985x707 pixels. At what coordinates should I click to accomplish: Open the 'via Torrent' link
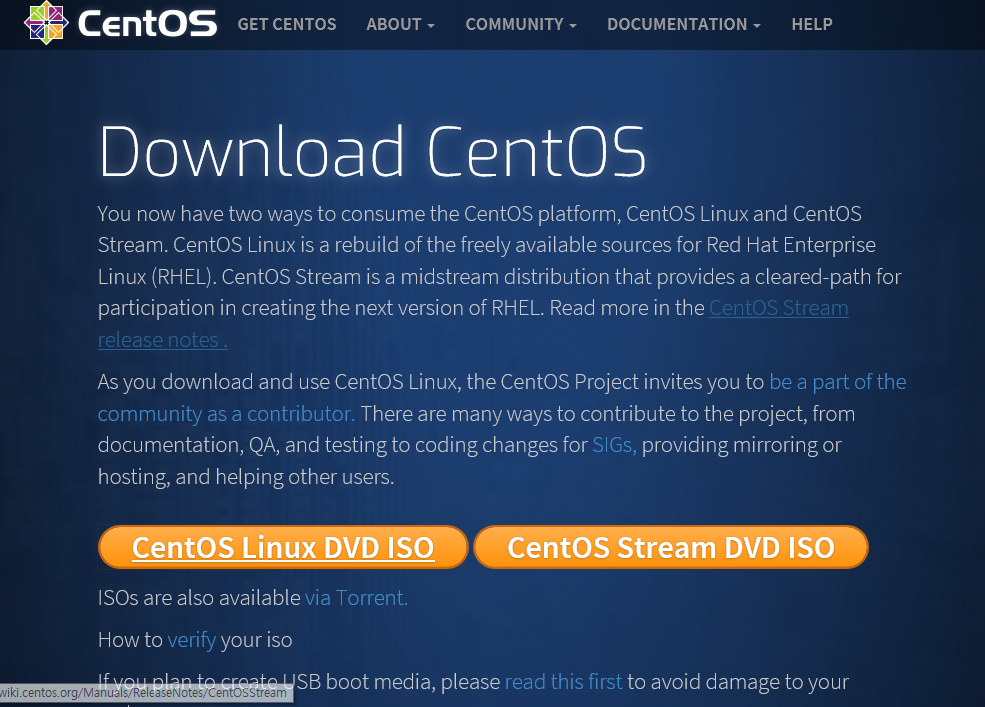click(356, 598)
